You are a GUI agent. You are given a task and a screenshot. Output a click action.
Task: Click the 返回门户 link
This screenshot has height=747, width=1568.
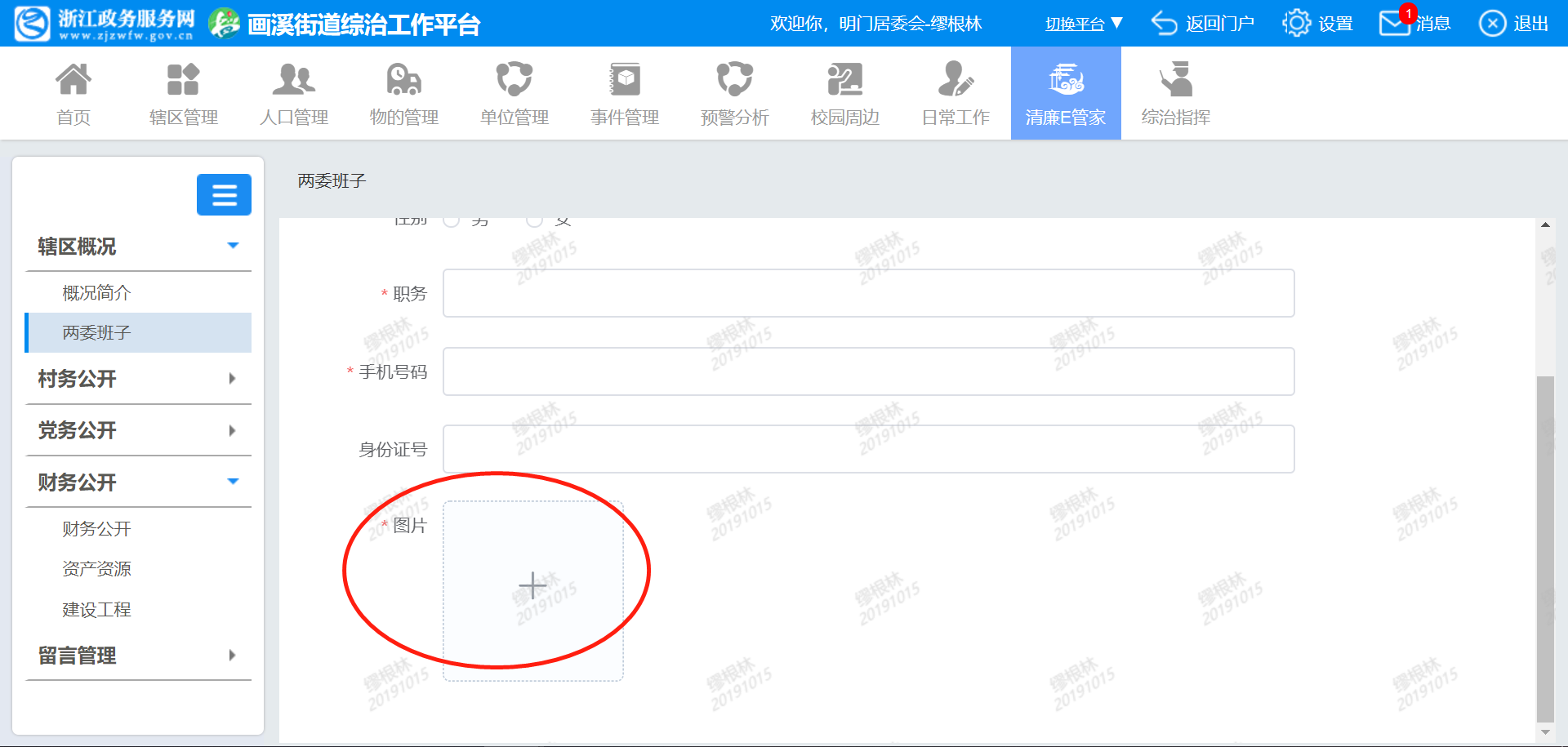(1203, 24)
